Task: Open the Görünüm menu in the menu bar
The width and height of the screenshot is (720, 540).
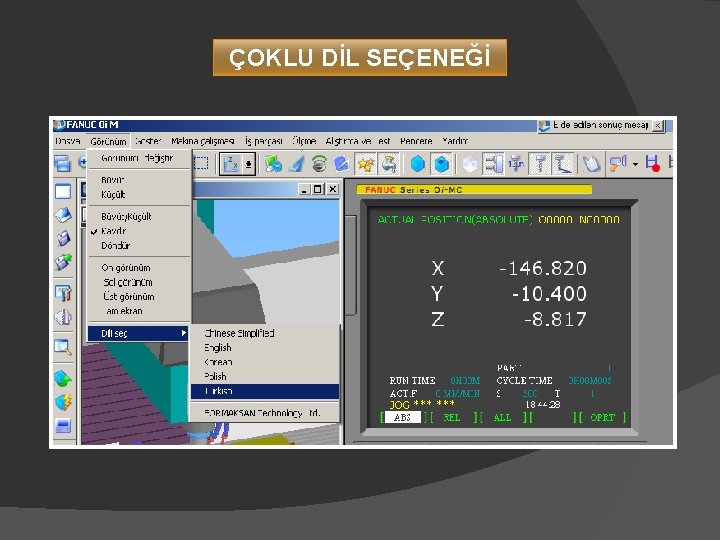Action: [x=108, y=141]
